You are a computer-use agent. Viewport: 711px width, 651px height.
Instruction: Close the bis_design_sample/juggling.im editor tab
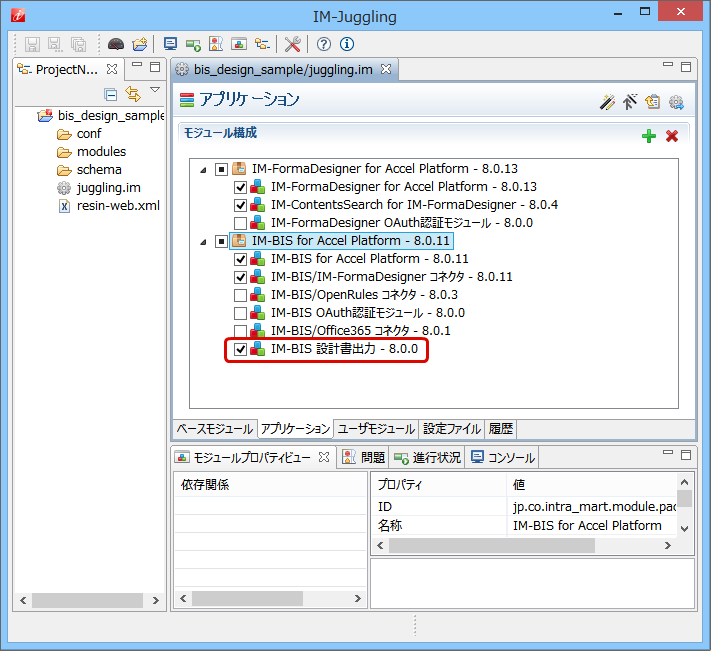pyautogui.click(x=386, y=69)
